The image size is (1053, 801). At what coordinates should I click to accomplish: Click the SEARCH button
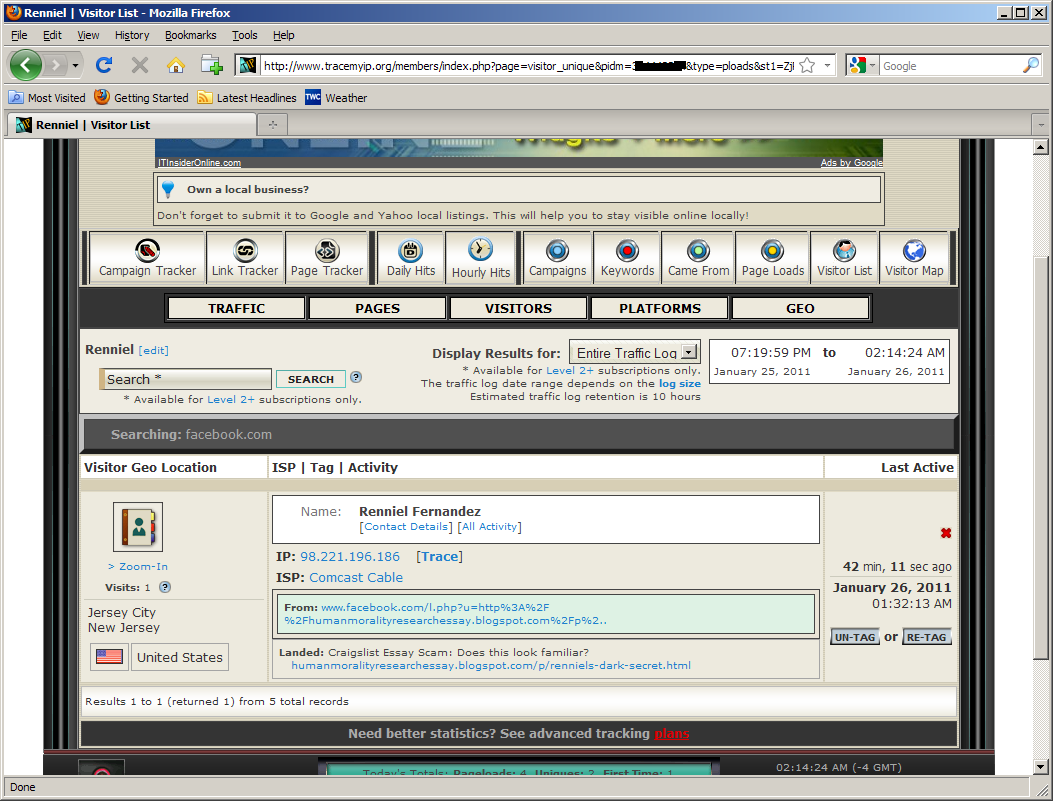click(x=311, y=379)
